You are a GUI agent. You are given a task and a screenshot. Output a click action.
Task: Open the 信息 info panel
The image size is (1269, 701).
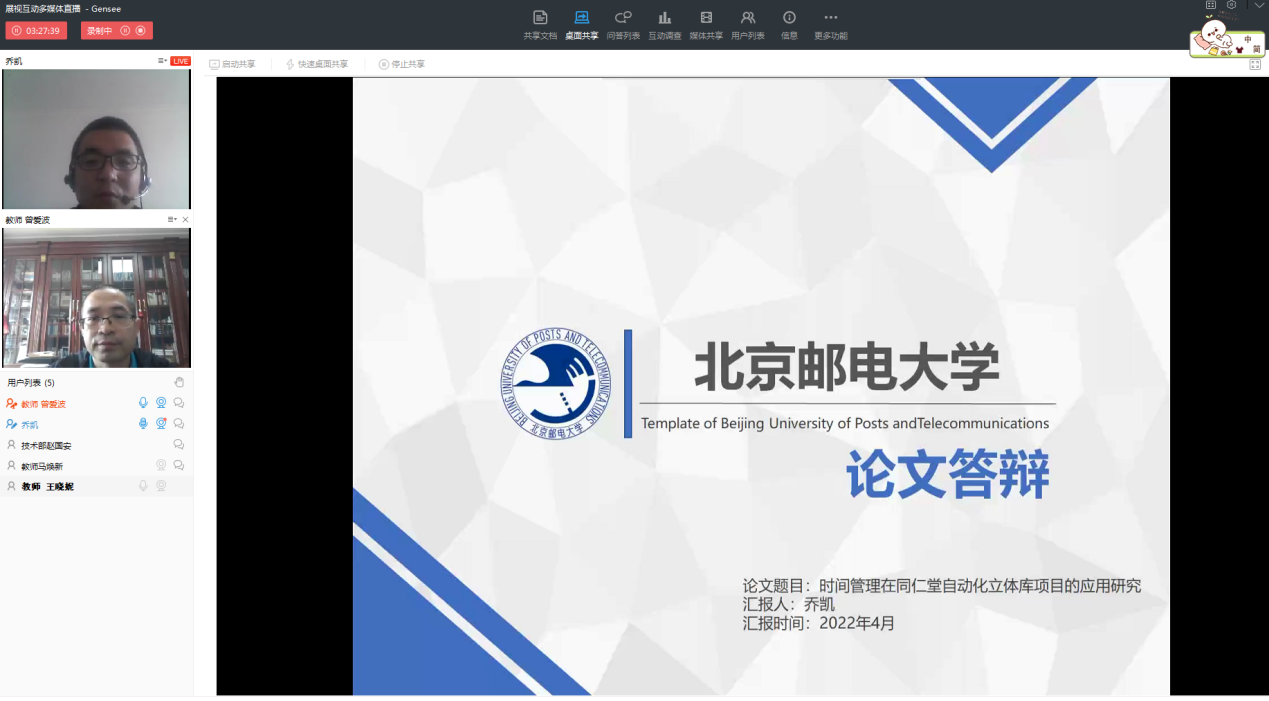tap(789, 25)
